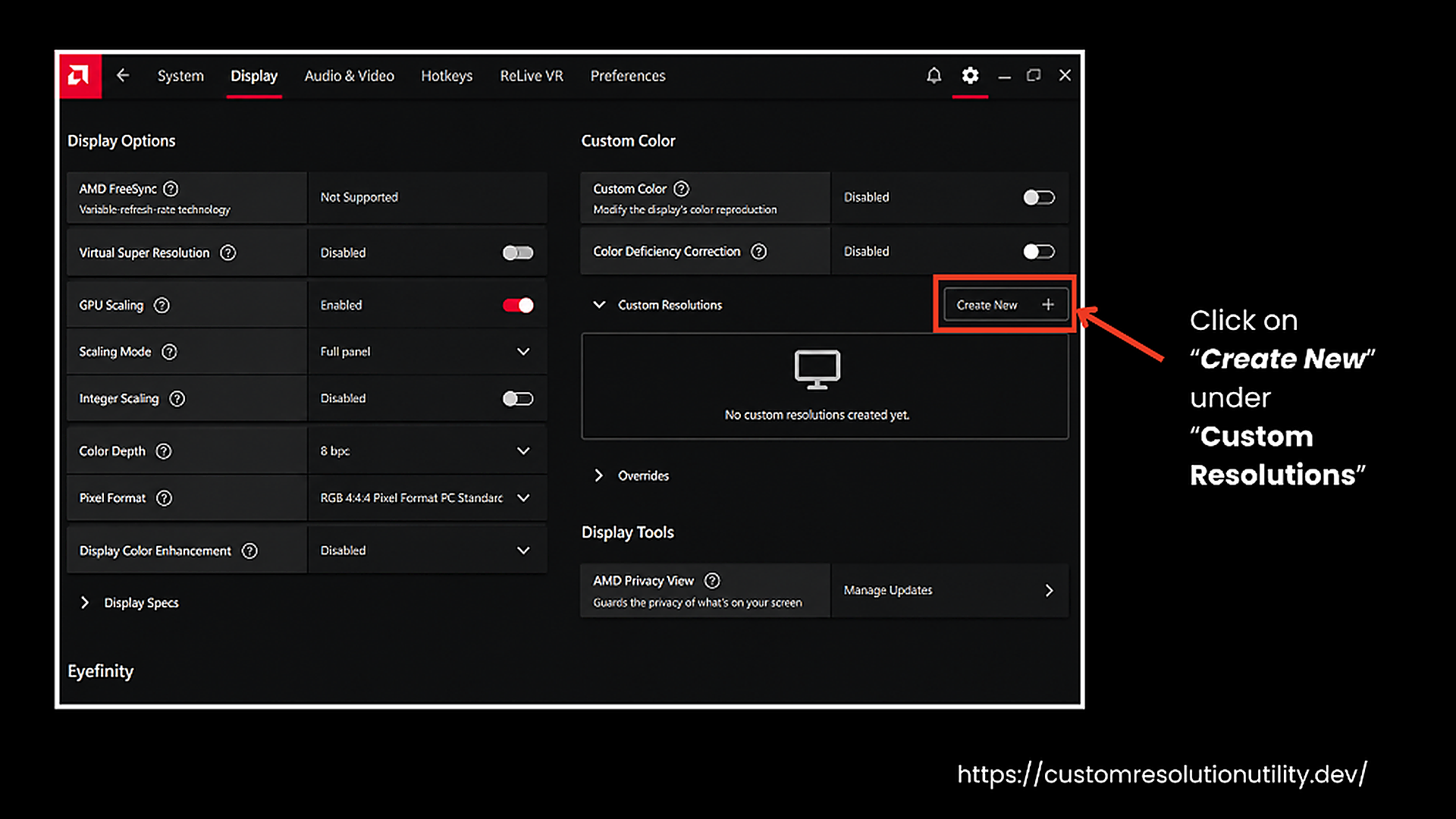Show help for Virtual Super Resolution
The image size is (1456, 819).
227,253
